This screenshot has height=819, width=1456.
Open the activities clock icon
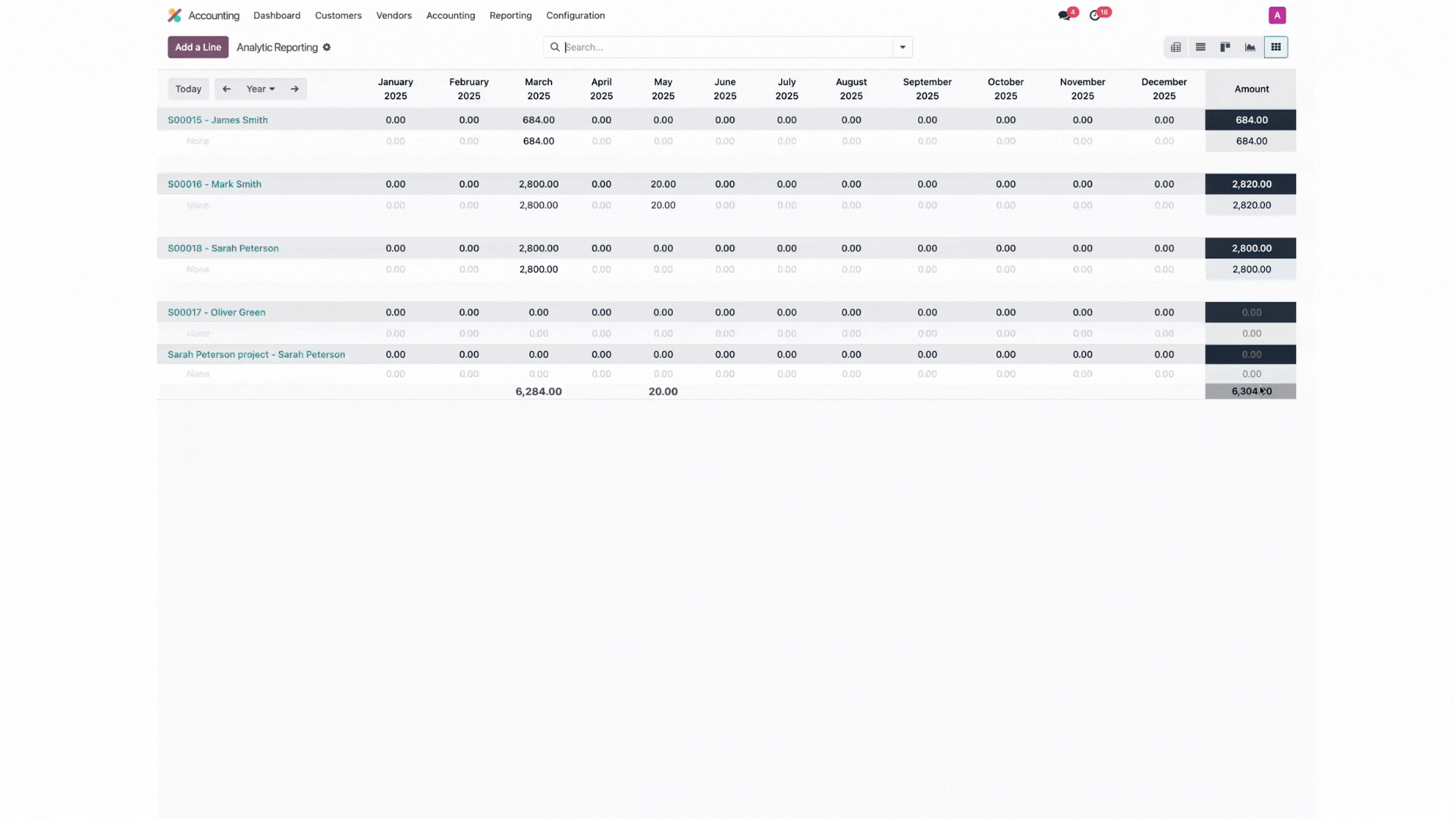(x=1094, y=15)
